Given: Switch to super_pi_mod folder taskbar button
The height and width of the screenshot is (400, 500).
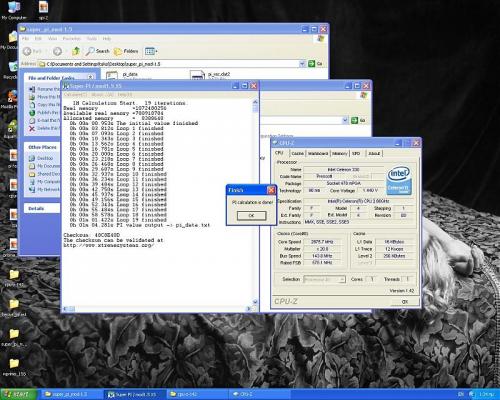Looking at the screenshot, I should click(71, 394).
